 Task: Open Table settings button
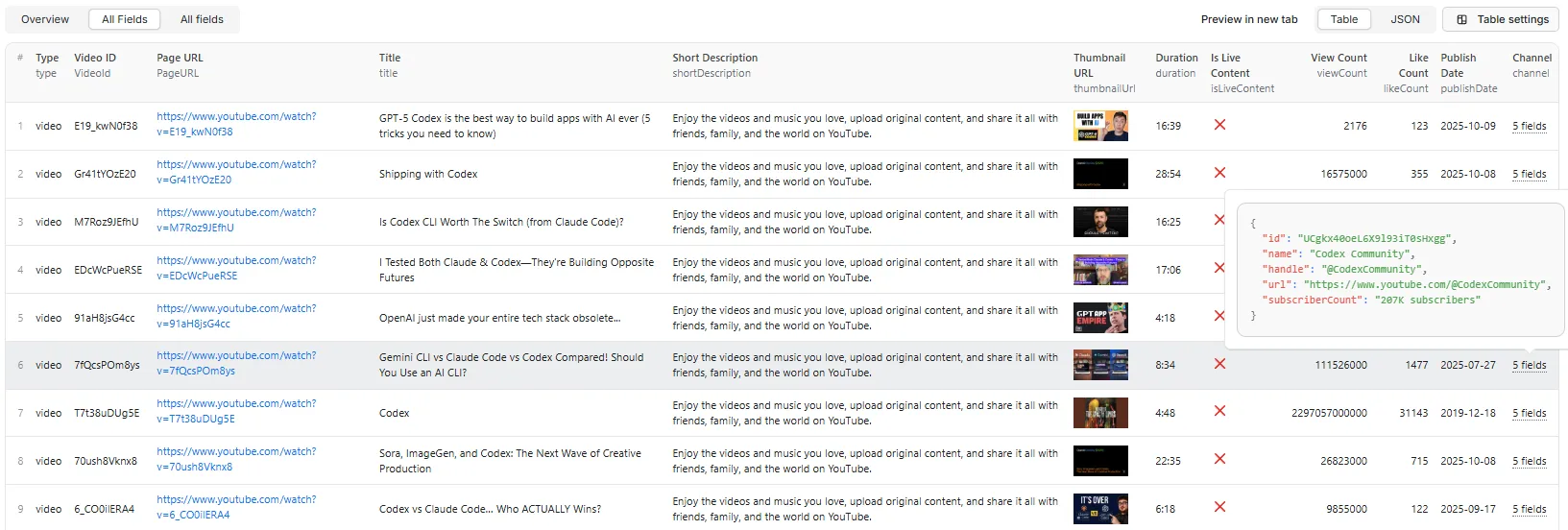(1501, 19)
